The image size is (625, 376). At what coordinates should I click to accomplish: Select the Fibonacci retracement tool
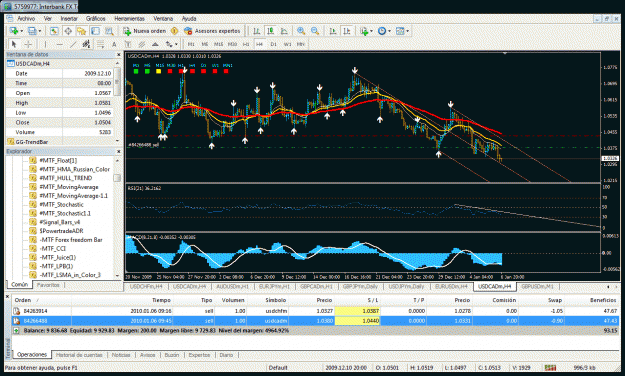click(100, 44)
